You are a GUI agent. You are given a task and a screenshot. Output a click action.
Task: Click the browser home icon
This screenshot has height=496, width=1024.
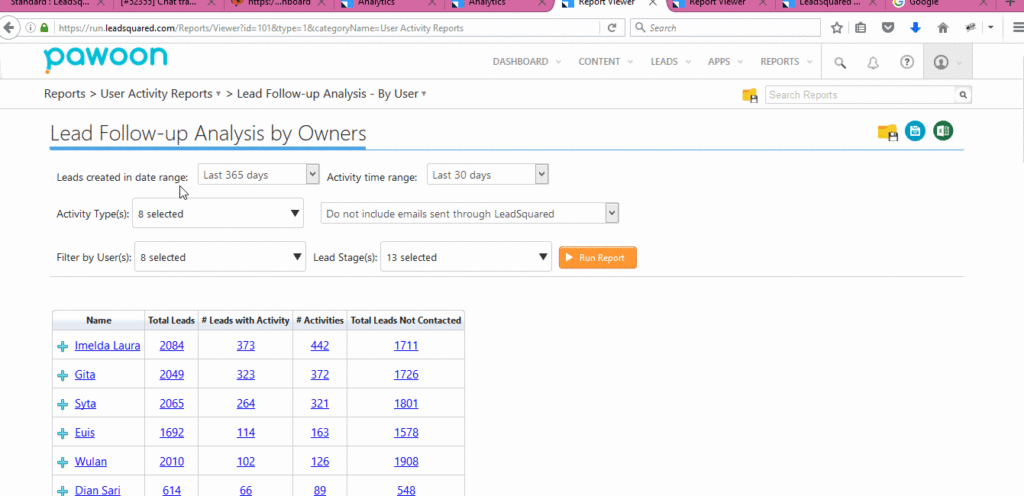942,28
